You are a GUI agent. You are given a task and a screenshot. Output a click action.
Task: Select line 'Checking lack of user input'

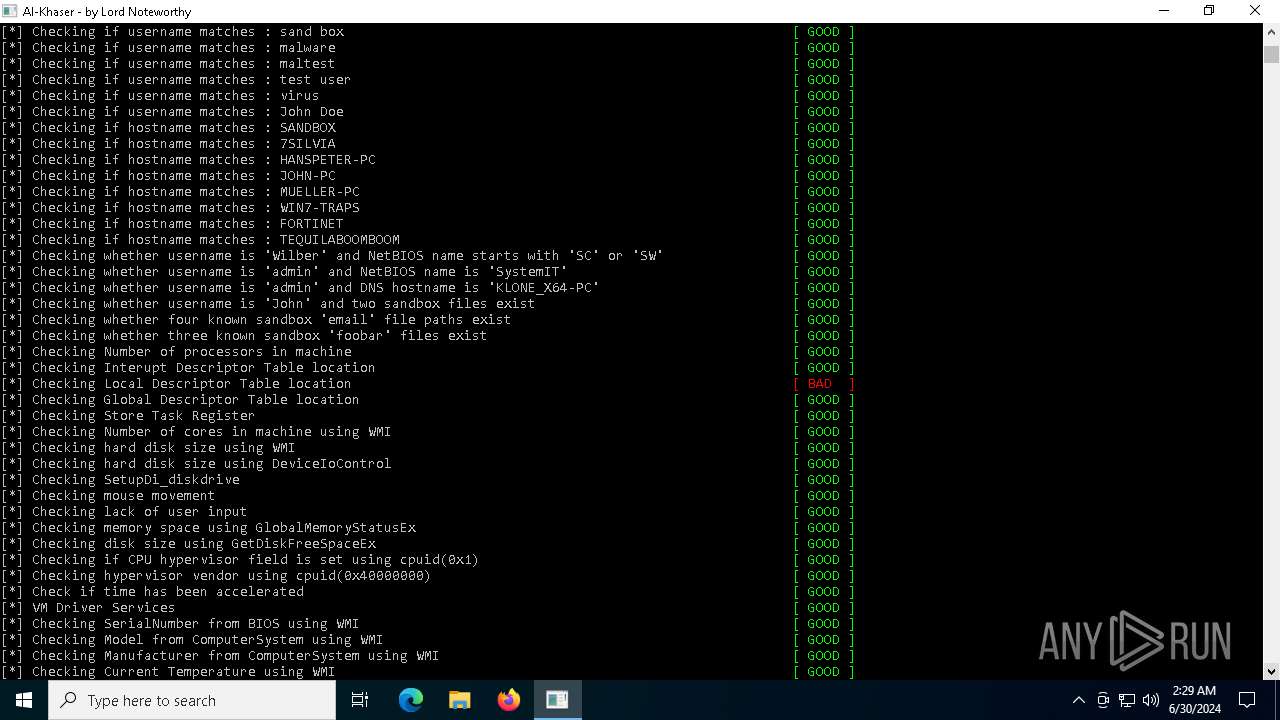pos(124,511)
